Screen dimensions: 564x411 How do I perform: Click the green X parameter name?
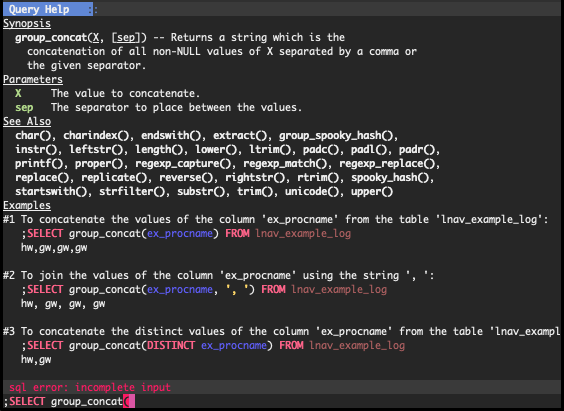[x=18, y=93]
